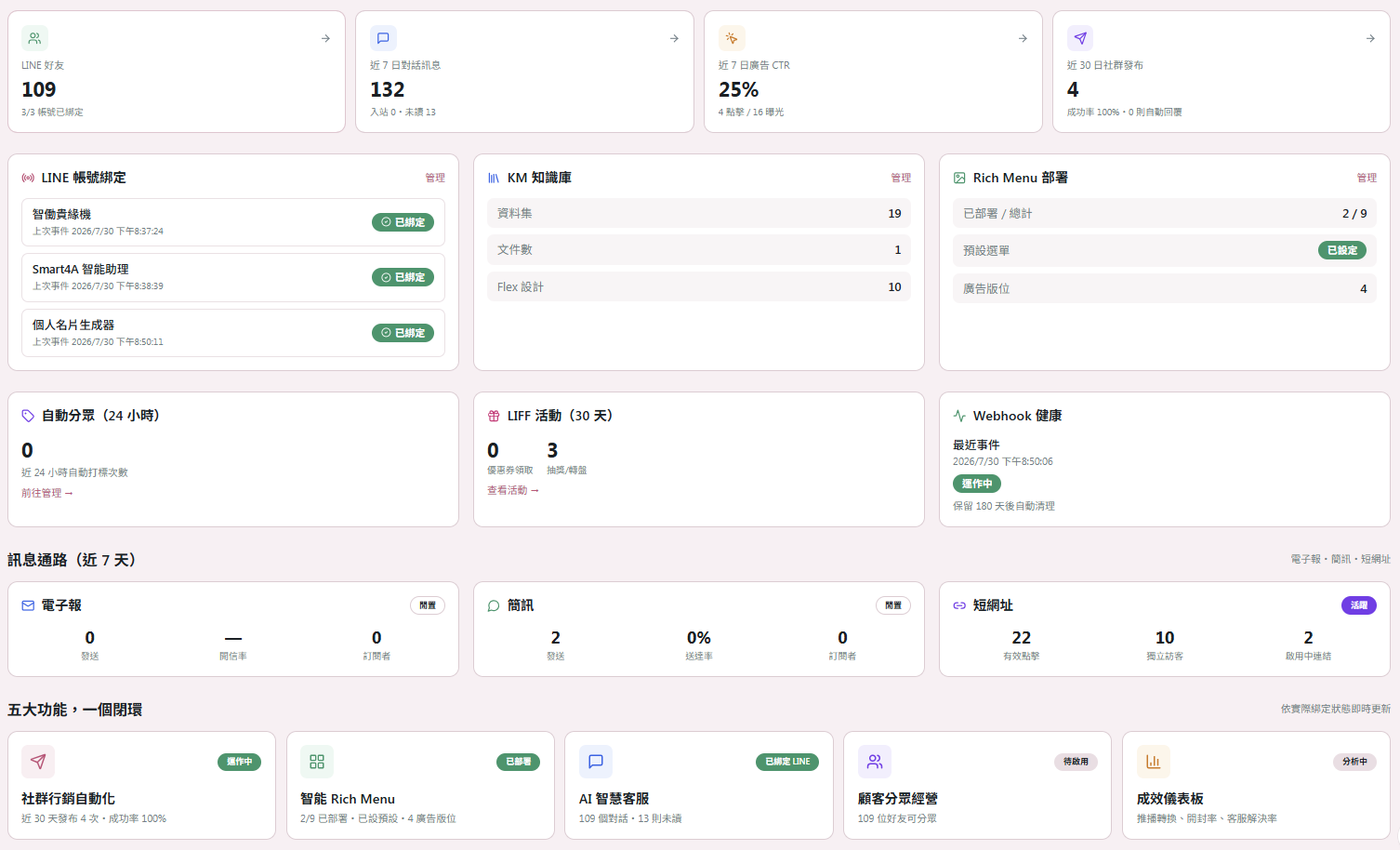This screenshot has width=1400, height=850.
Task: Click the 文件數 row in KM 知識庫
Action: (699, 249)
